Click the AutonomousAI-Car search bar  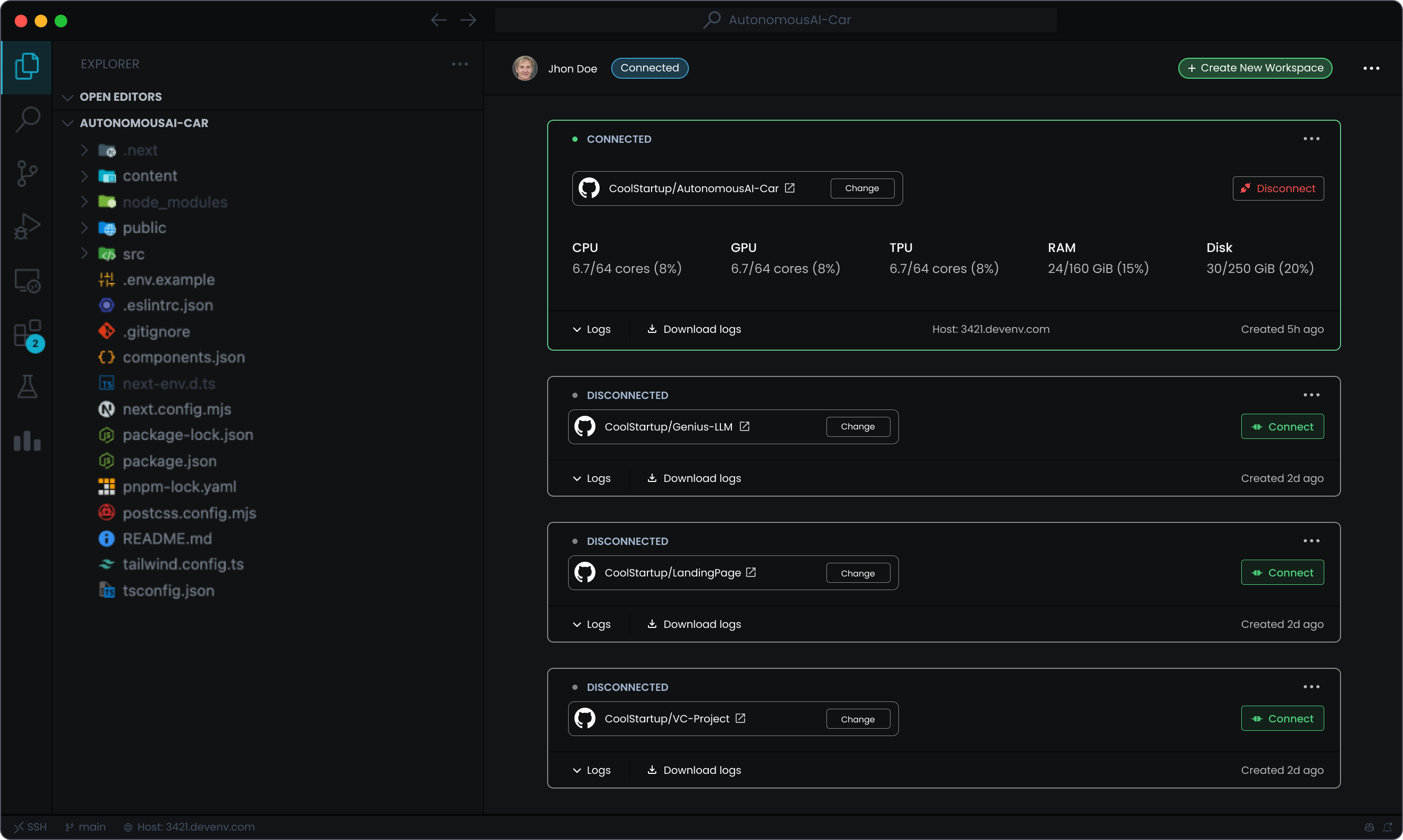776,20
